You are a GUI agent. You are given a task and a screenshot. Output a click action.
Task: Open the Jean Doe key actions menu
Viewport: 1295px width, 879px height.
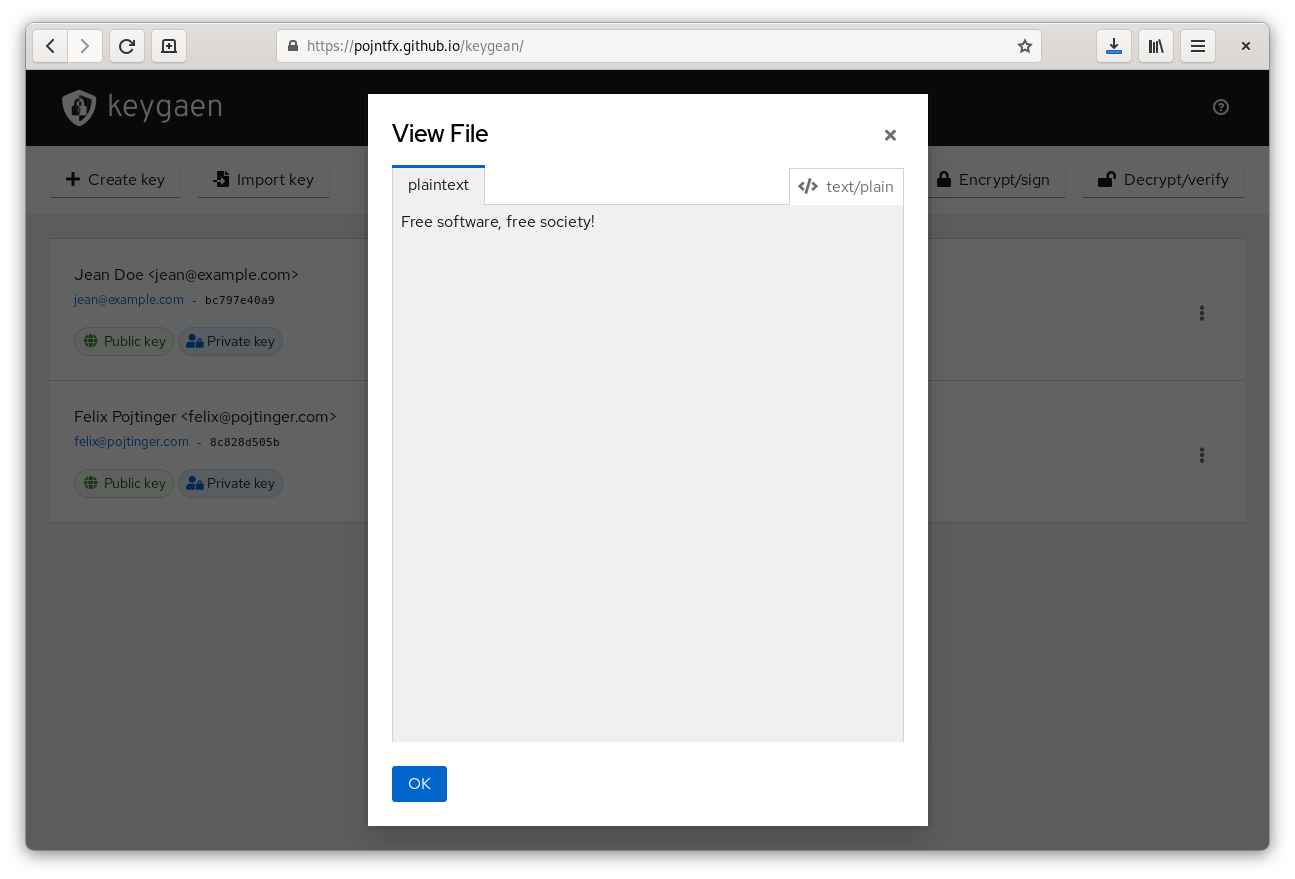click(1202, 313)
